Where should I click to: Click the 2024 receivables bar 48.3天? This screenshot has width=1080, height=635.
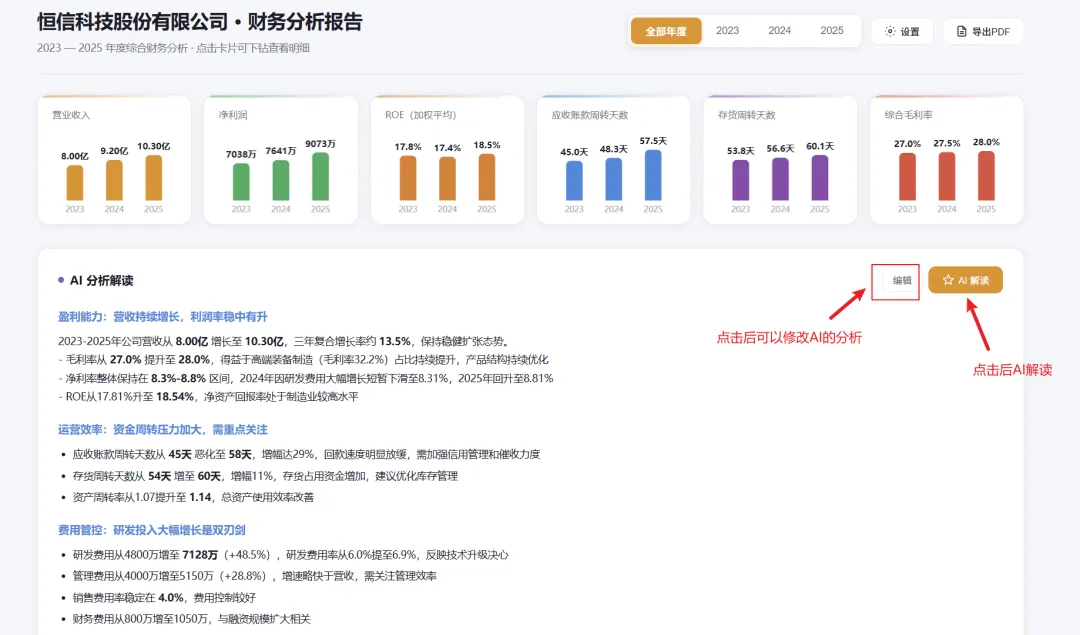614,179
